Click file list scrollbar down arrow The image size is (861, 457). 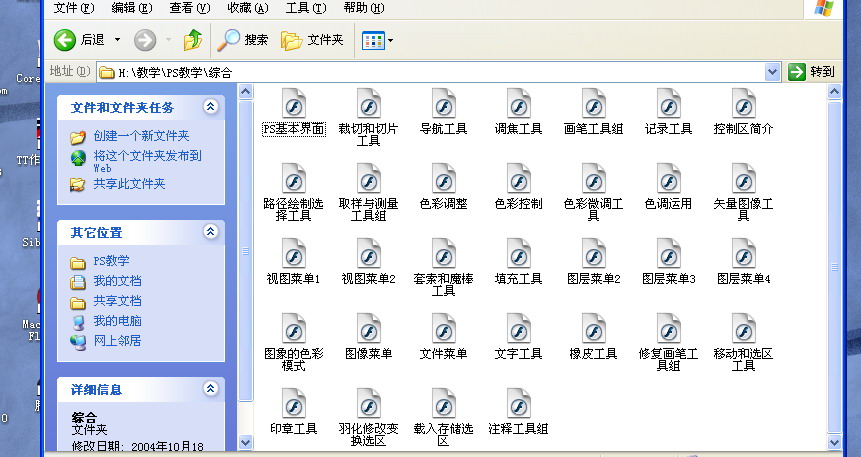[x=834, y=442]
